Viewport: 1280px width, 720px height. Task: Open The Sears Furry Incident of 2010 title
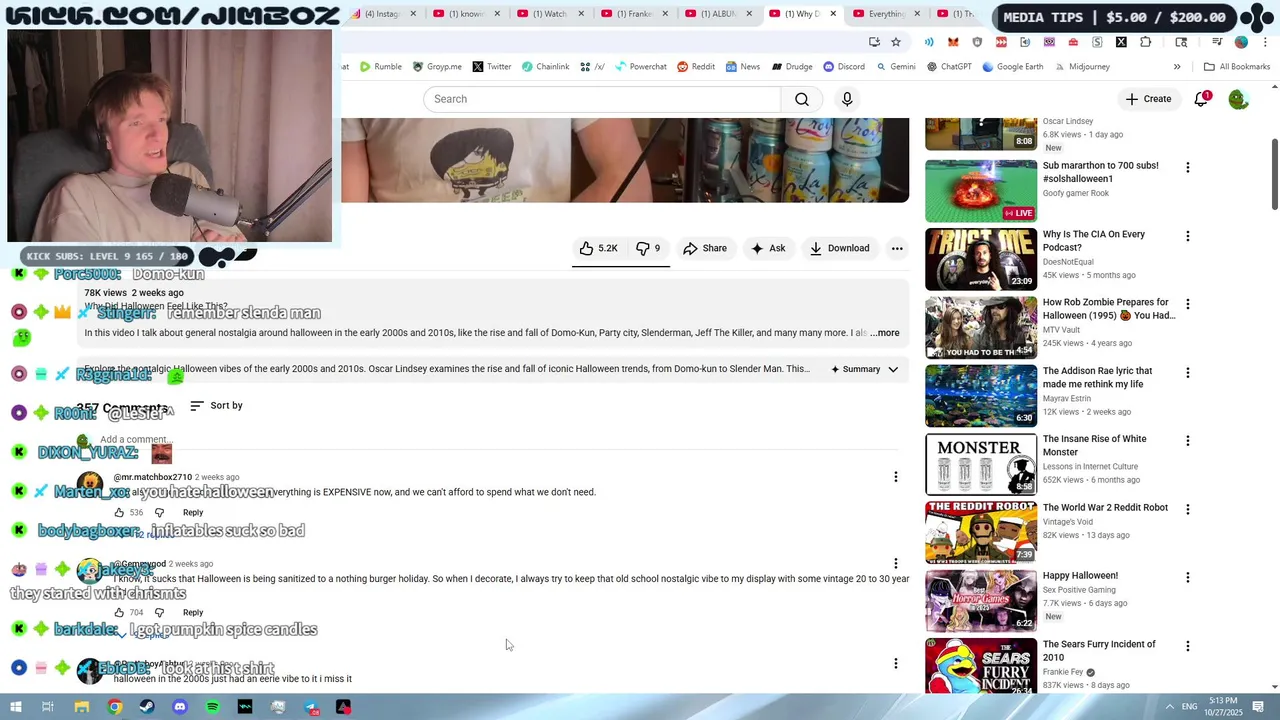click(x=1099, y=651)
